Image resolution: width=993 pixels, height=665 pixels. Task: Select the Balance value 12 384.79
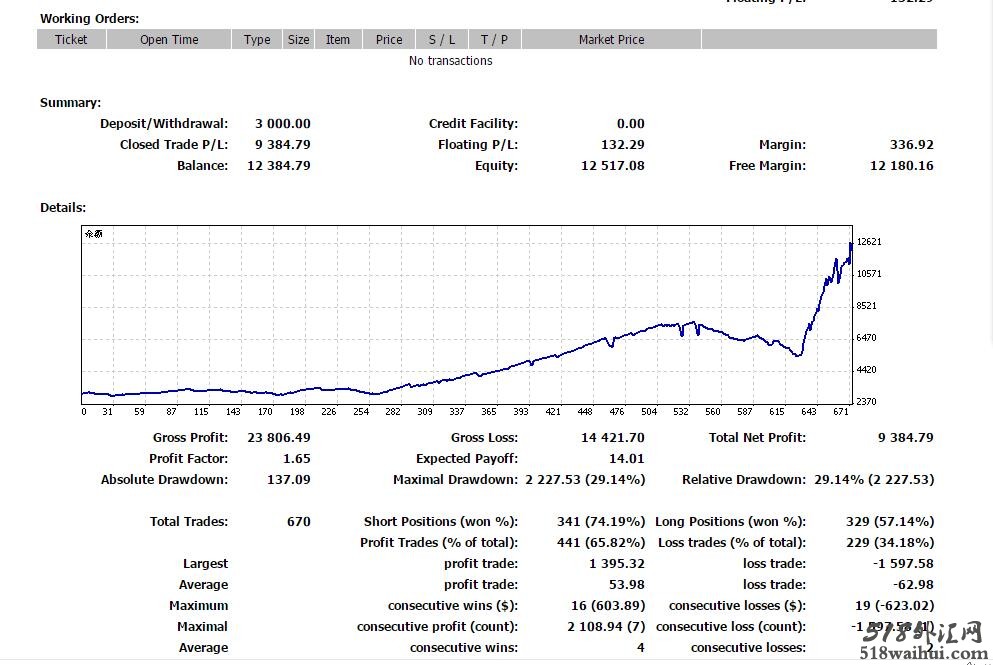(279, 165)
